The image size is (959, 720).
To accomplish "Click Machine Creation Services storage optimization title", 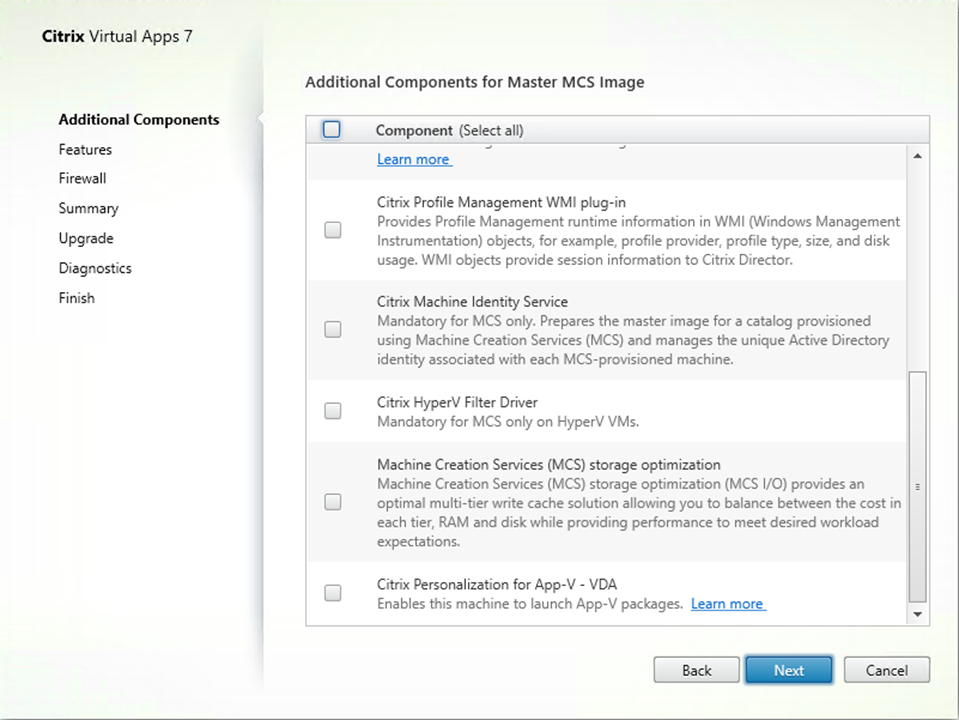I will pos(549,464).
